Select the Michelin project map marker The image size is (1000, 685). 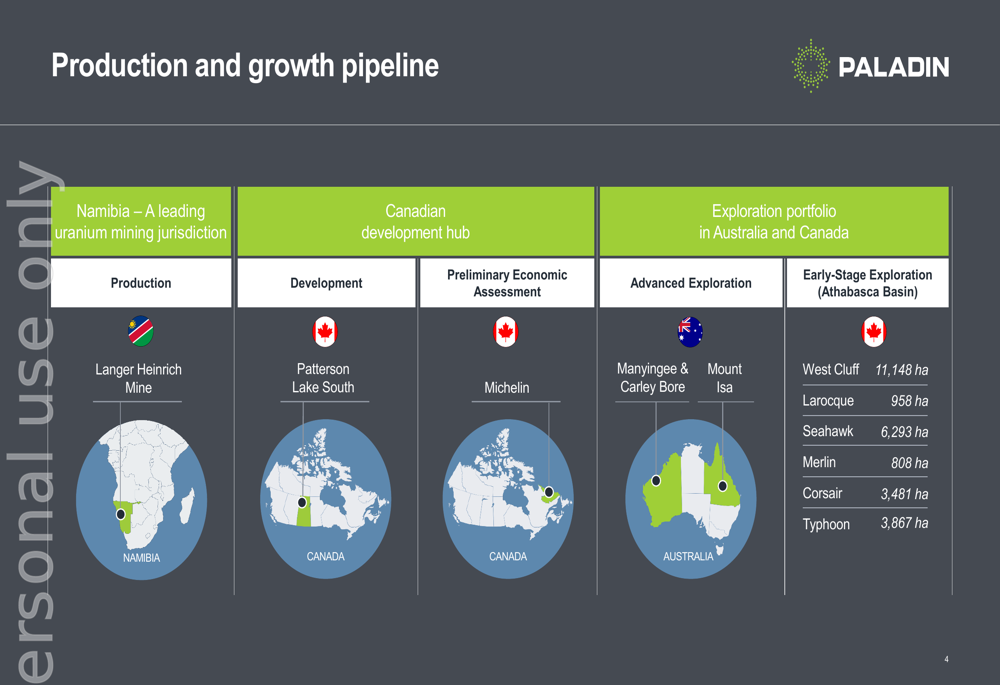tap(548, 492)
